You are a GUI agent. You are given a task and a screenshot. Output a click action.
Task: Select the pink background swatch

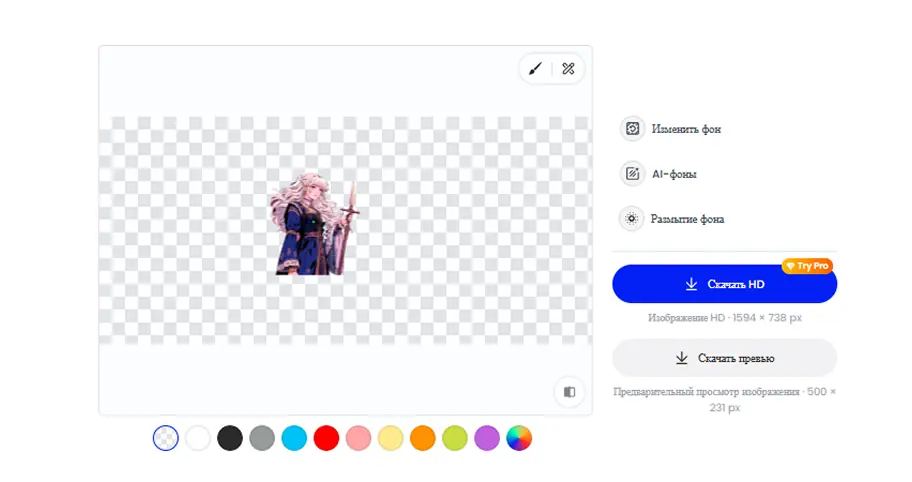pyautogui.click(x=358, y=438)
